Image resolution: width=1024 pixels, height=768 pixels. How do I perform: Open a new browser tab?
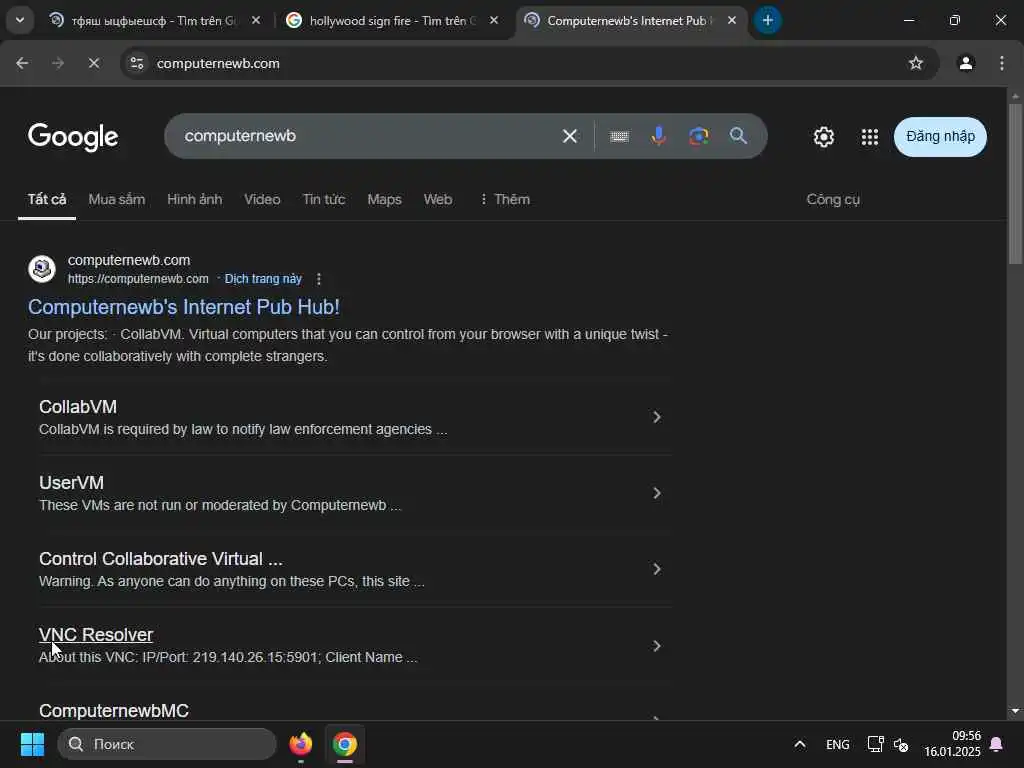click(767, 21)
